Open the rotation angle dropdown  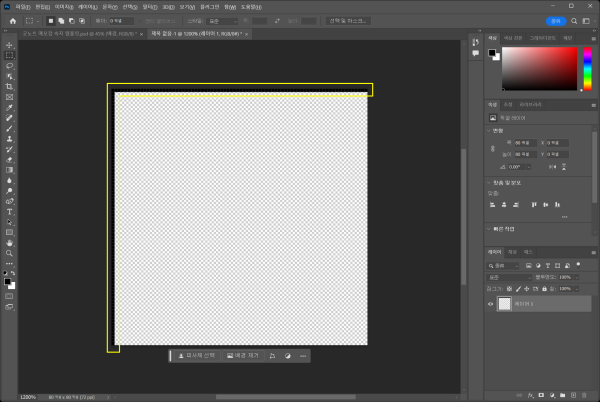(x=528, y=167)
